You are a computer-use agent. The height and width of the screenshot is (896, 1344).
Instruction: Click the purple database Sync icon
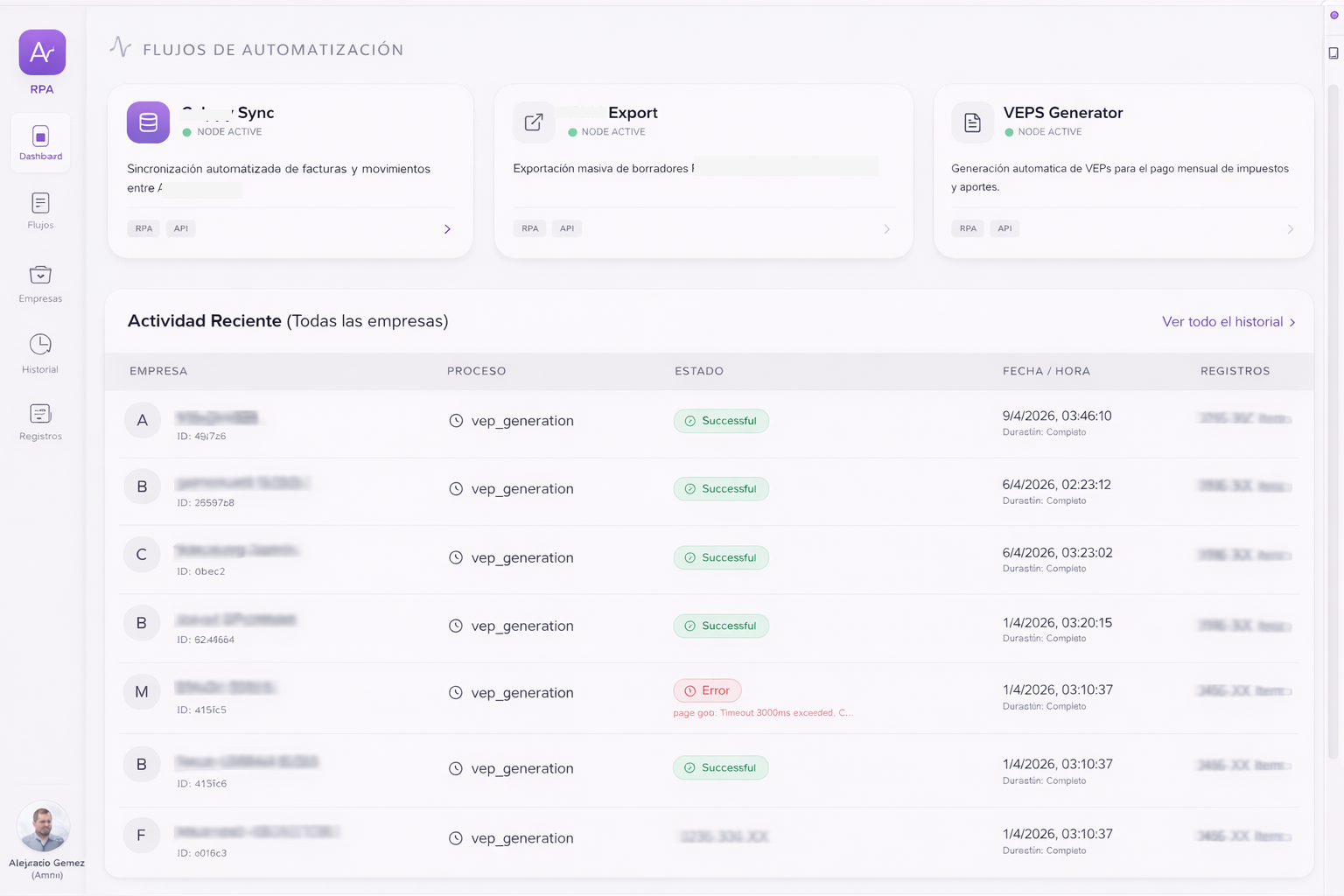click(x=148, y=122)
